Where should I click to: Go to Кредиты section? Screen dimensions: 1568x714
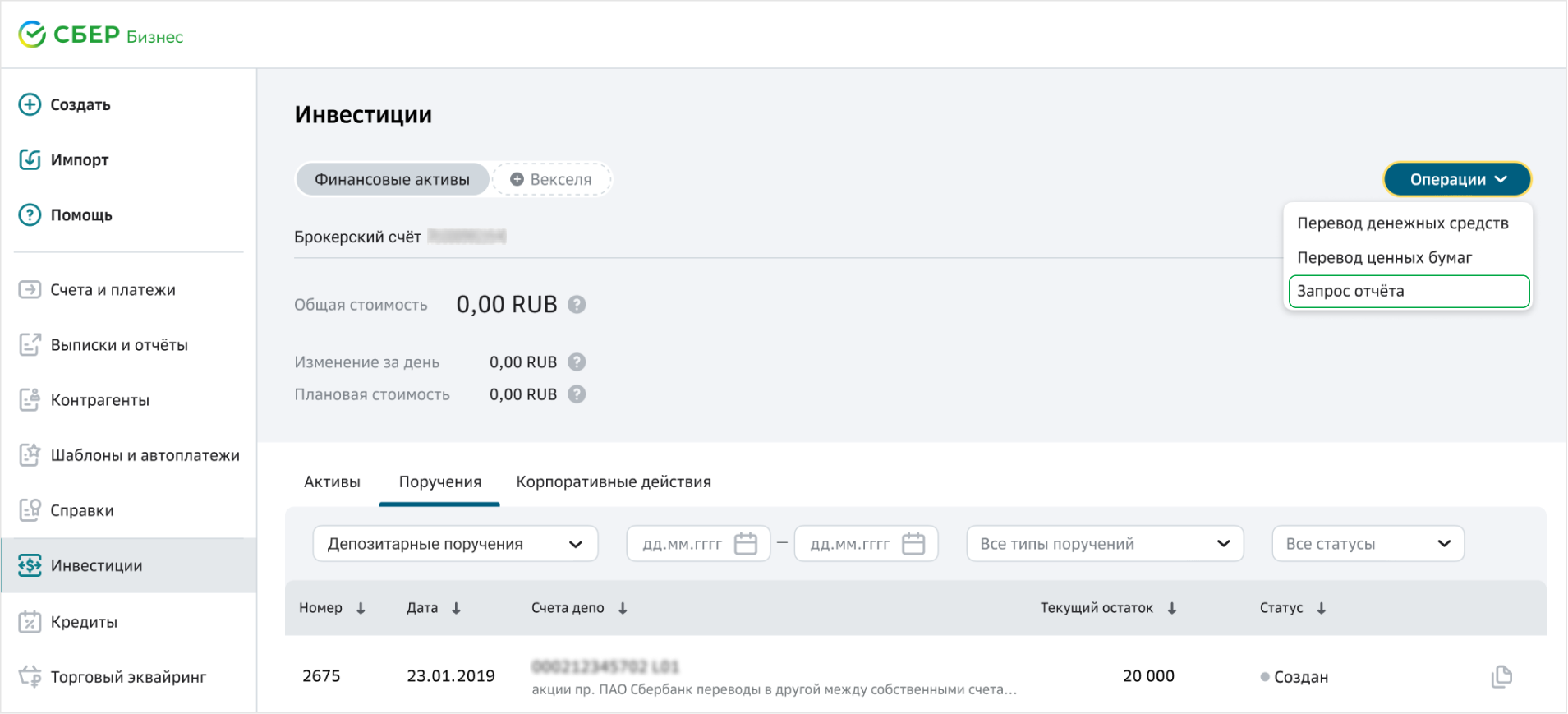[84, 621]
